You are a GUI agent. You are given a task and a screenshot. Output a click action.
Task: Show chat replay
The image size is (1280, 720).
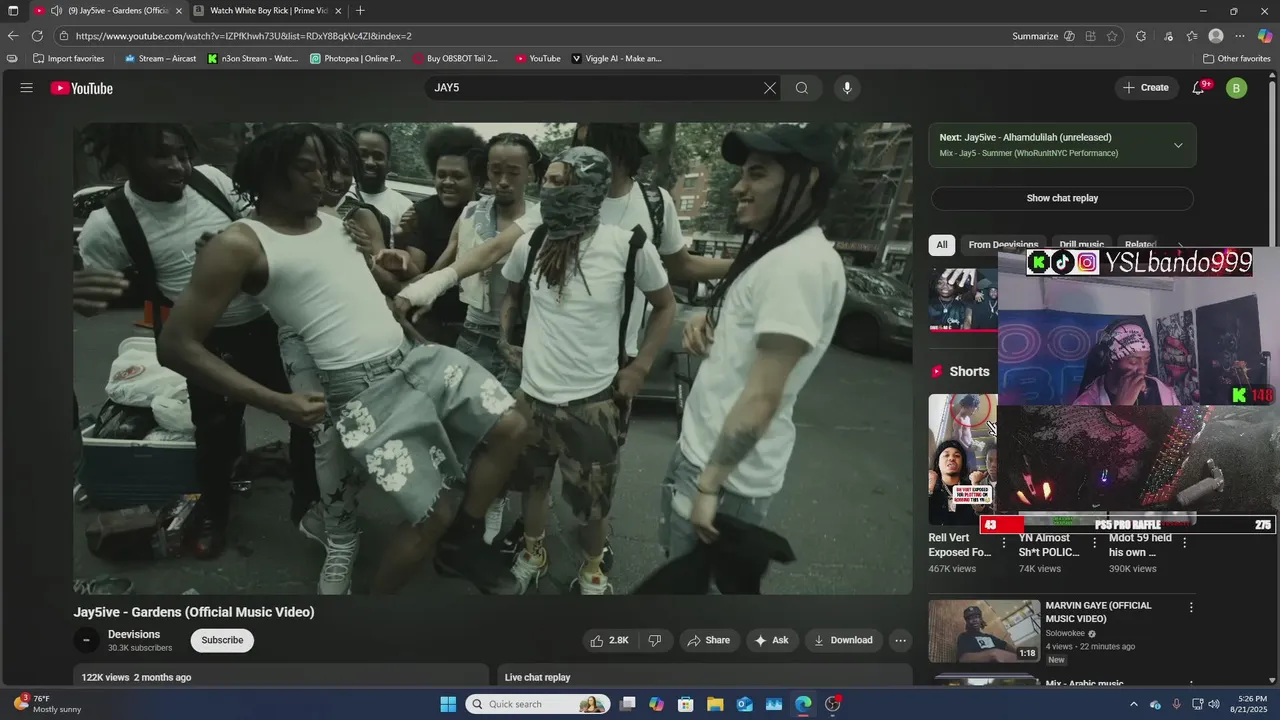[x=1062, y=198]
